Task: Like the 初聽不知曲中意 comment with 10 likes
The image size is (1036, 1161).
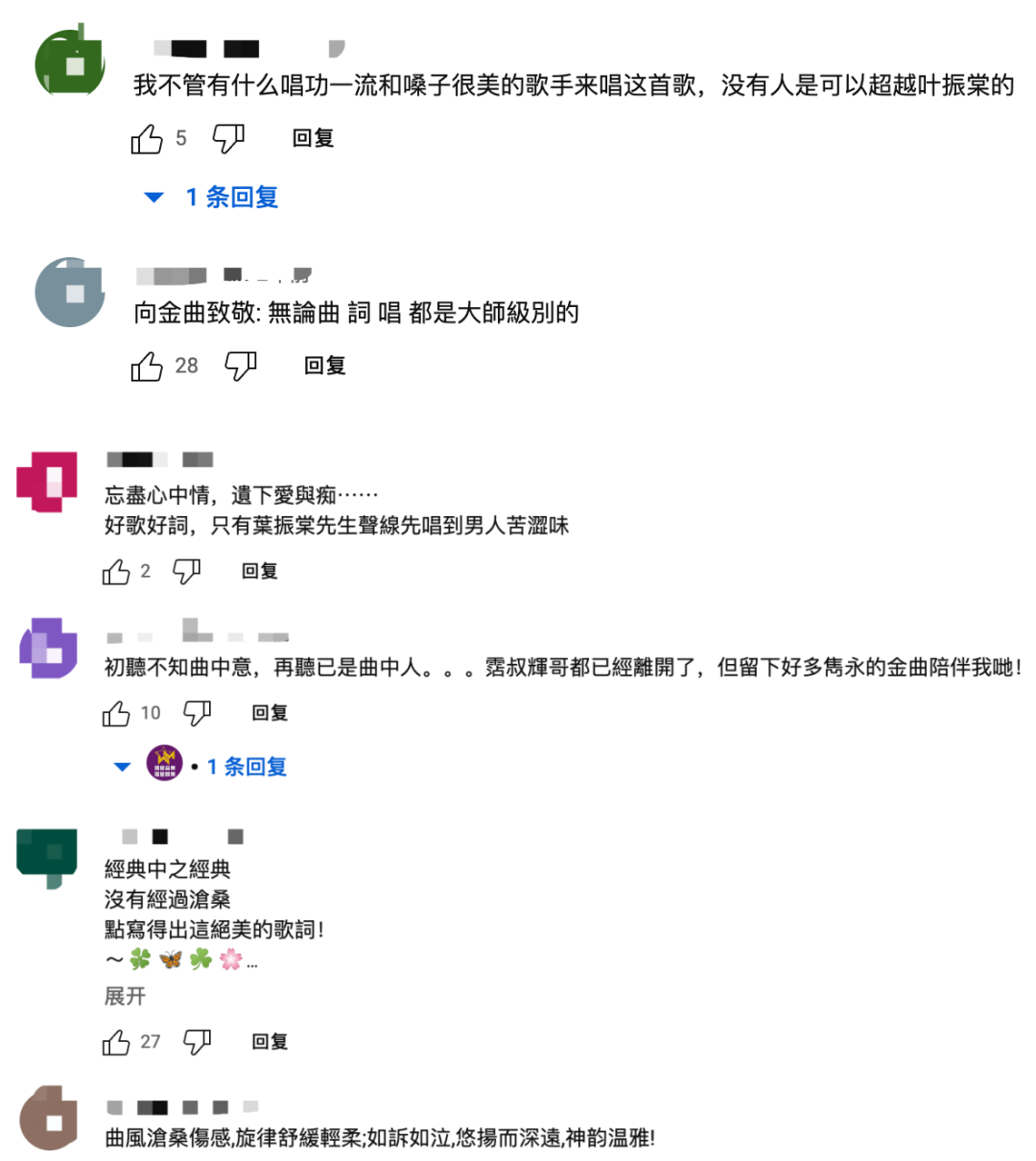Action: (116, 713)
